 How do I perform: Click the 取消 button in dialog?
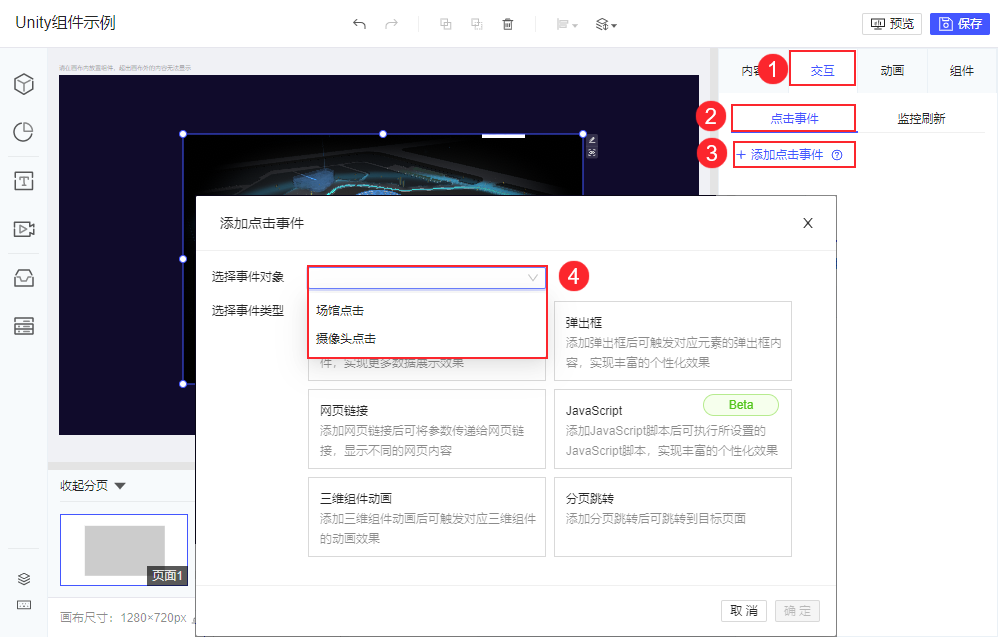(x=744, y=610)
